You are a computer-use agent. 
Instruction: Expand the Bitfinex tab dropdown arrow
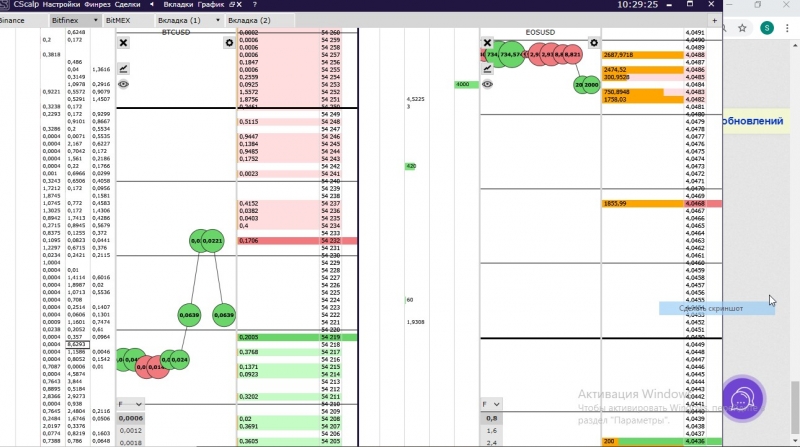pos(95,20)
